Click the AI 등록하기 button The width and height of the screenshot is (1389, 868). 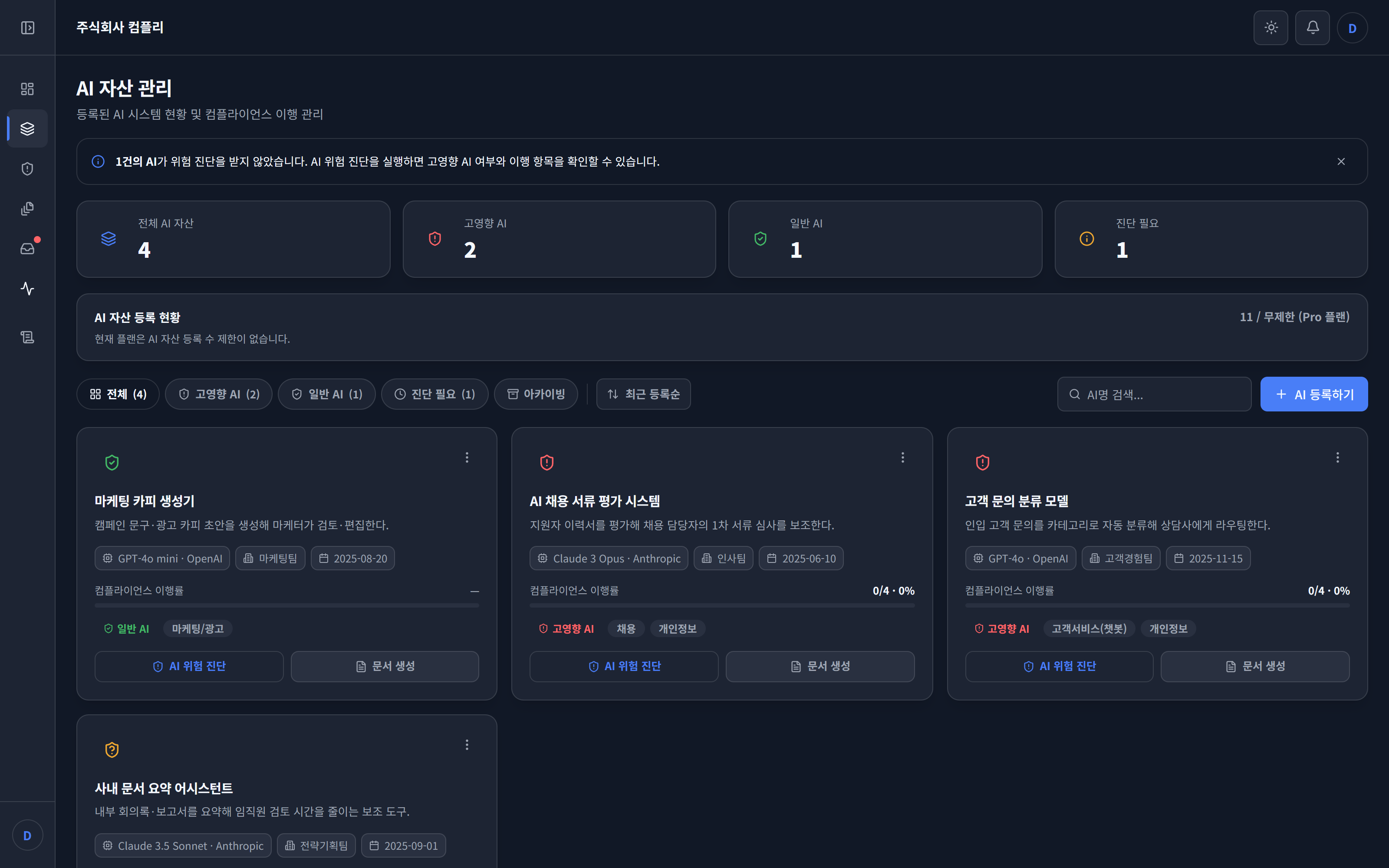coord(1314,395)
